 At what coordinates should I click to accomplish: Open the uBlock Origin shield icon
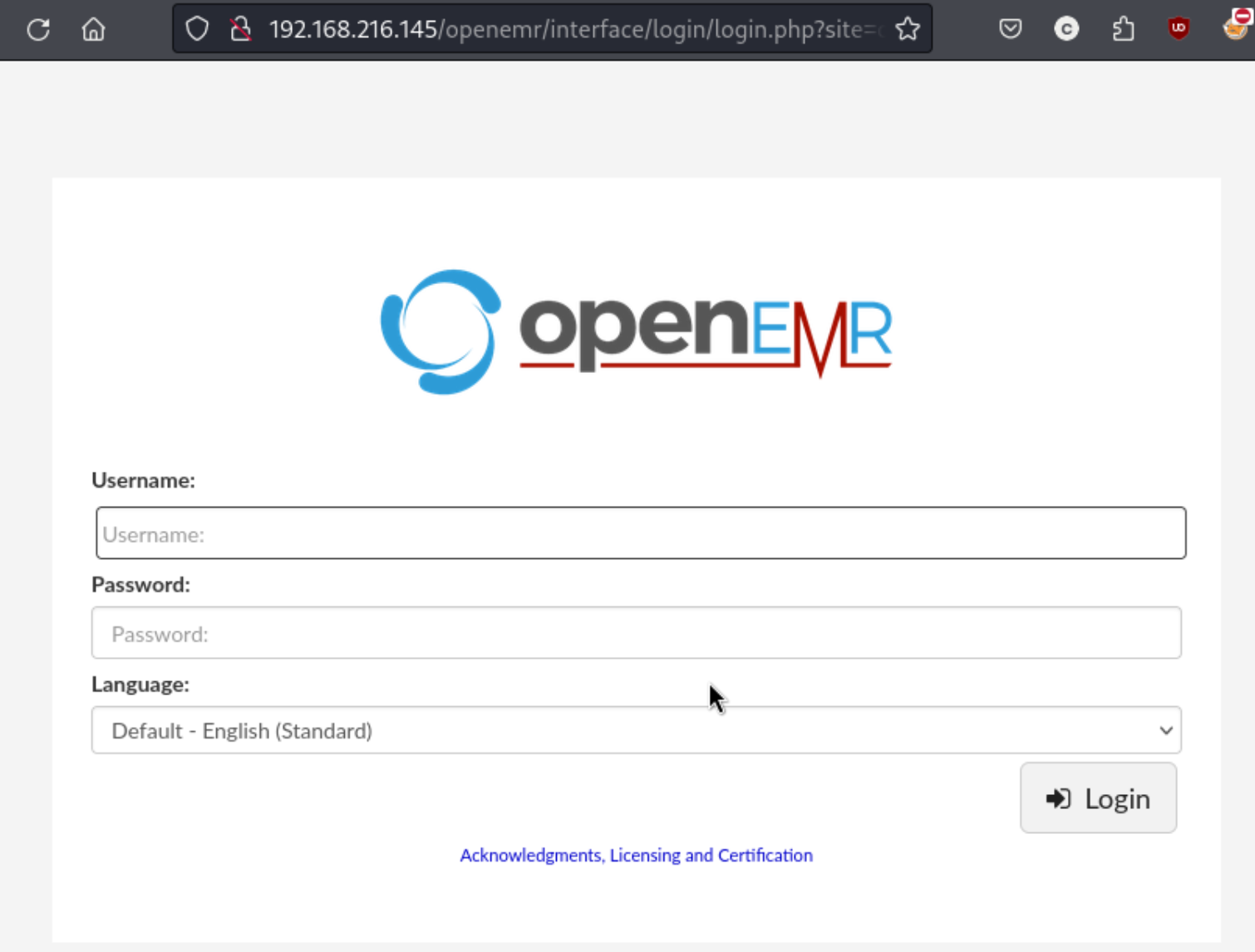(1179, 29)
